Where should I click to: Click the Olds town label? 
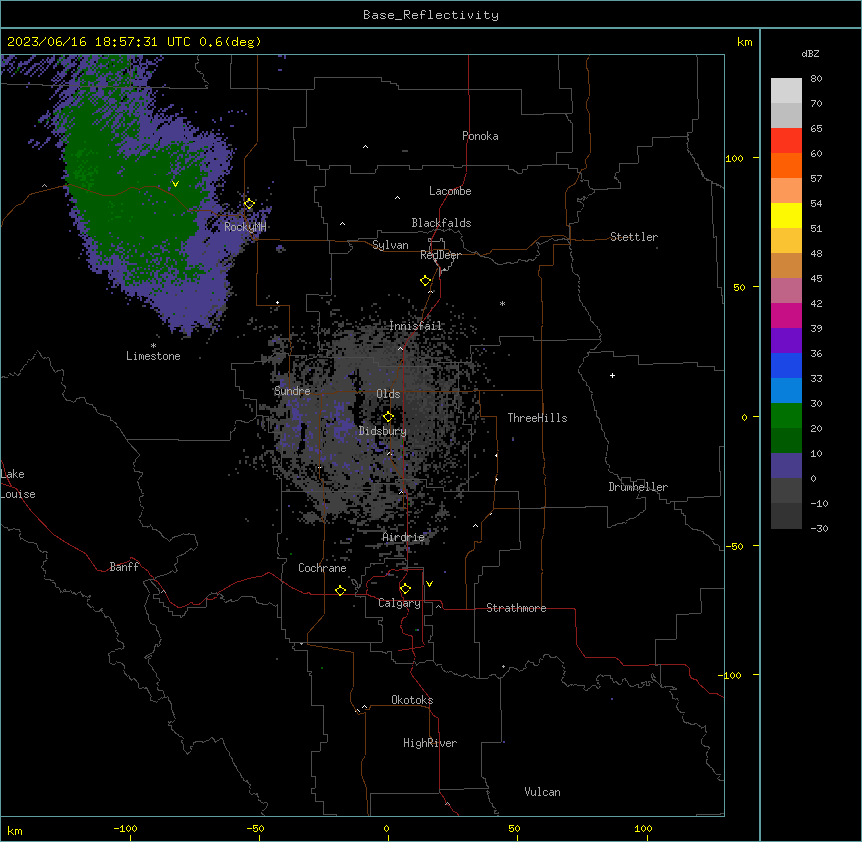pyautogui.click(x=388, y=394)
